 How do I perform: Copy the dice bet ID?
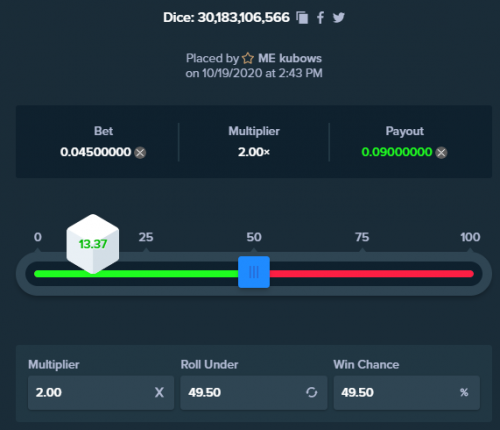coord(302,18)
